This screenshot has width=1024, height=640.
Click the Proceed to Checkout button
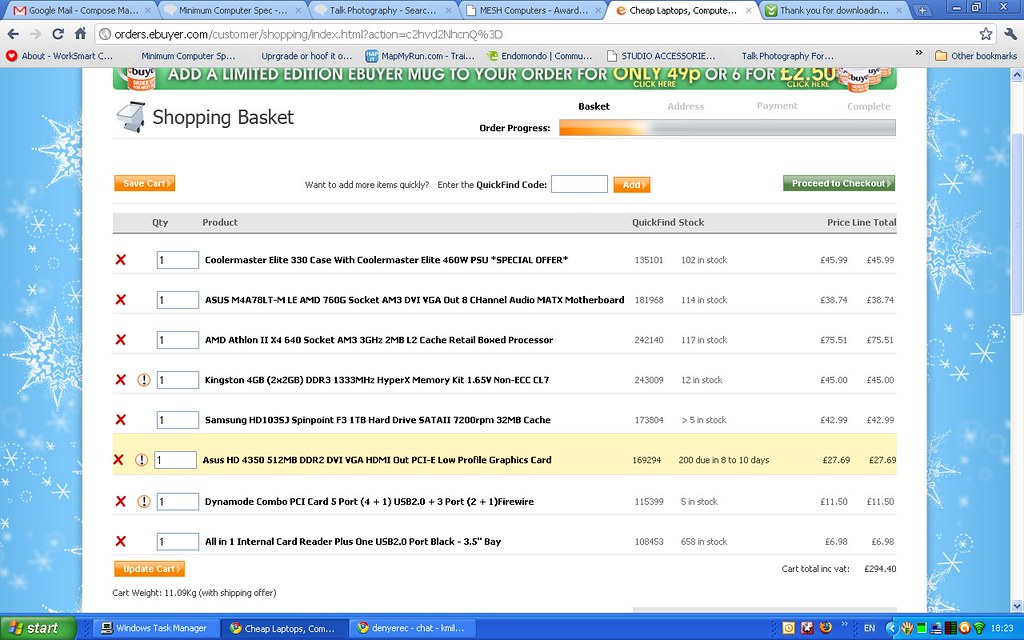point(839,184)
